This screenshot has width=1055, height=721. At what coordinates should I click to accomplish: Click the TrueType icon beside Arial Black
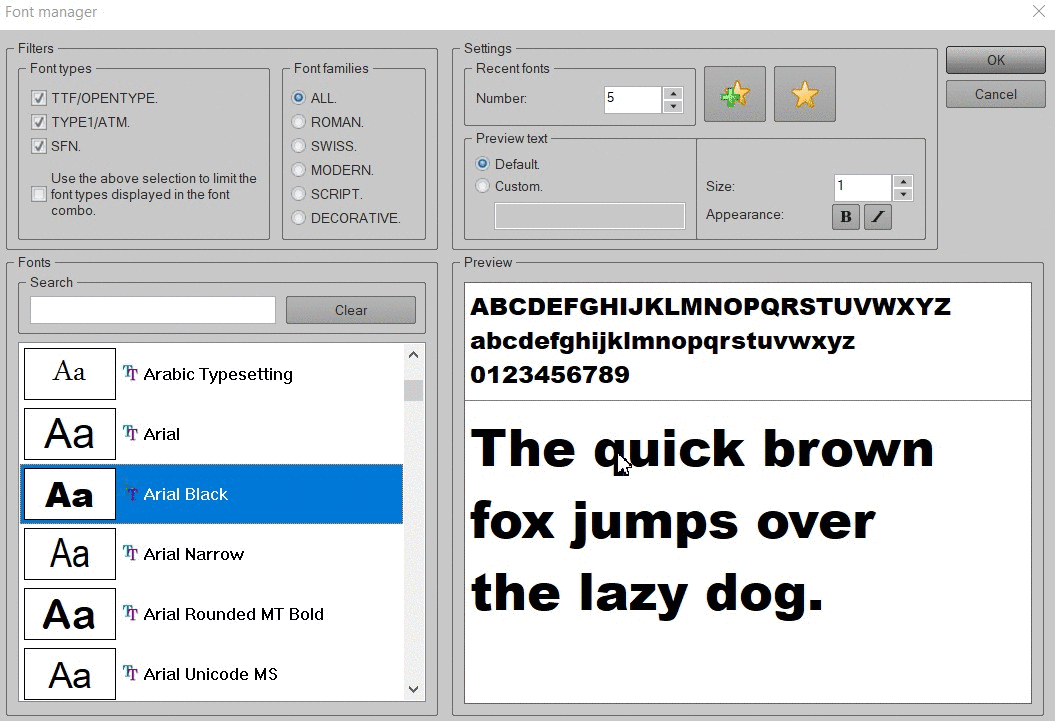pos(130,494)
